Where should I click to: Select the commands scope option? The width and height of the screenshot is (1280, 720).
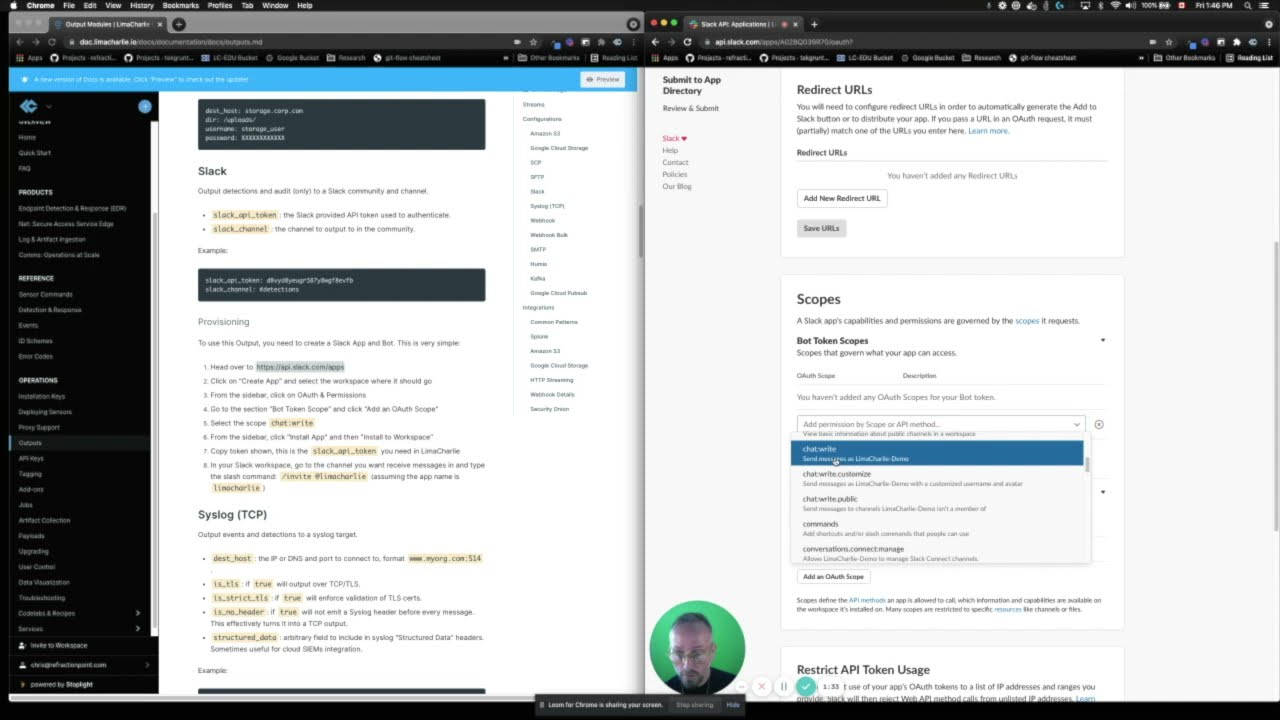click(x=937, y=528)
